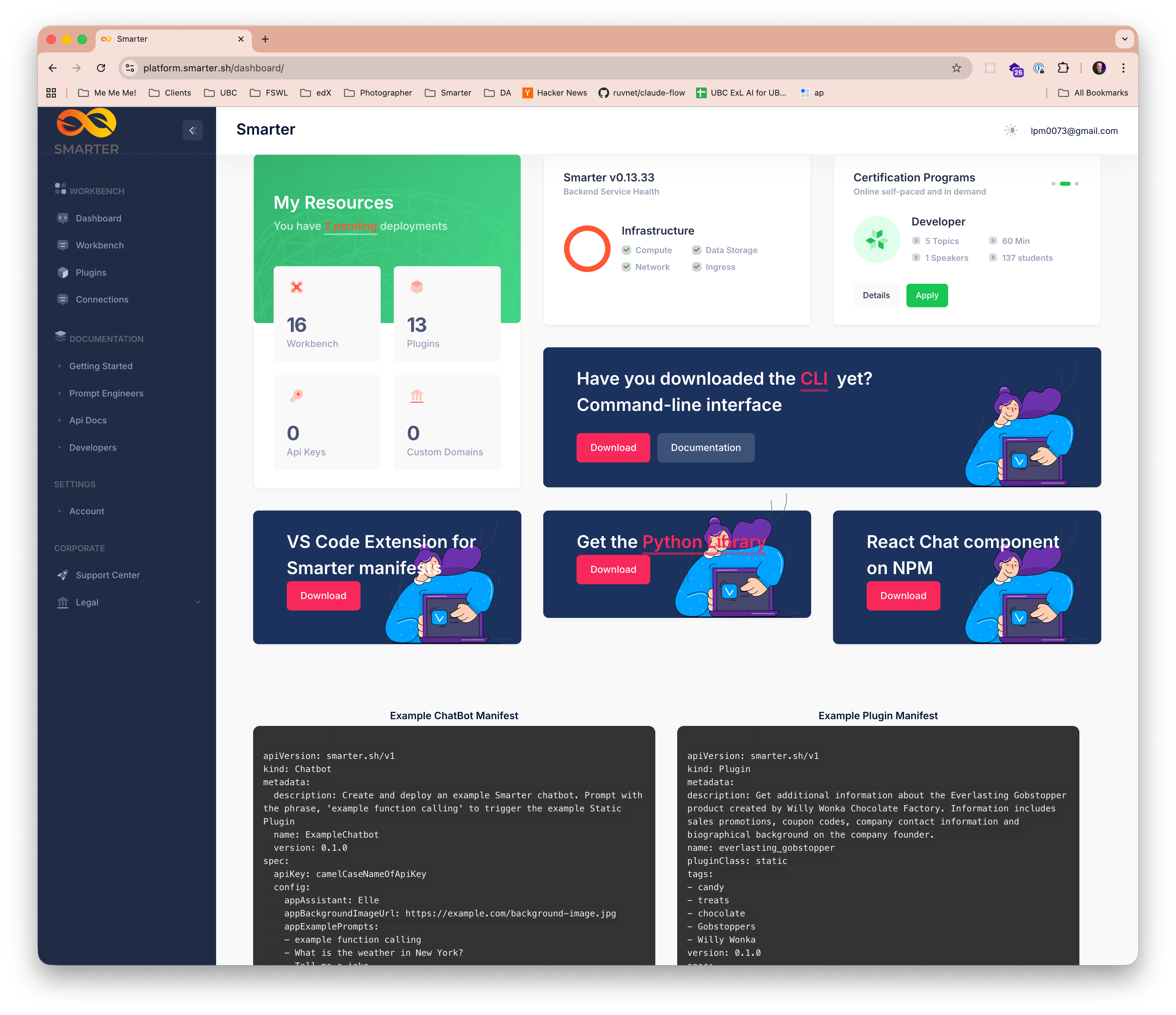Open the 13 Plugins resource card
The height and width of the screenshot is (1015, 1176).
coord(447,313)
